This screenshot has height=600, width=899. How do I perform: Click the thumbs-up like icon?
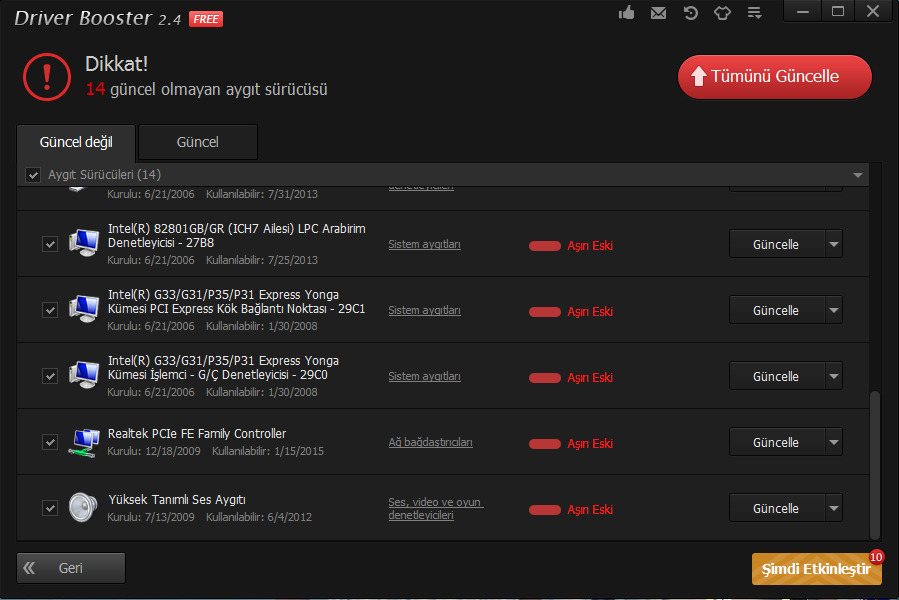[627, 12]
